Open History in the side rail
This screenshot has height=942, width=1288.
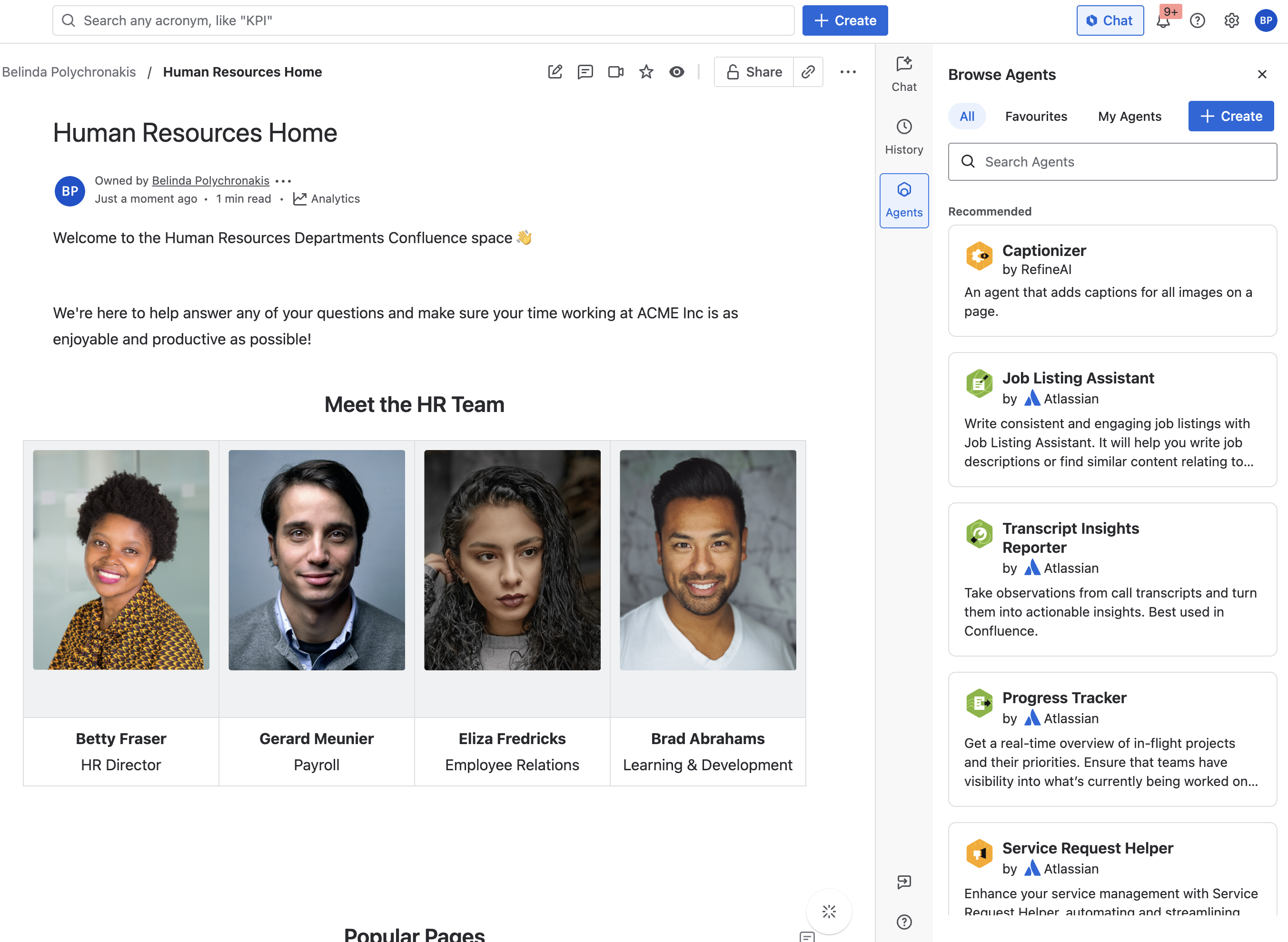903,137
